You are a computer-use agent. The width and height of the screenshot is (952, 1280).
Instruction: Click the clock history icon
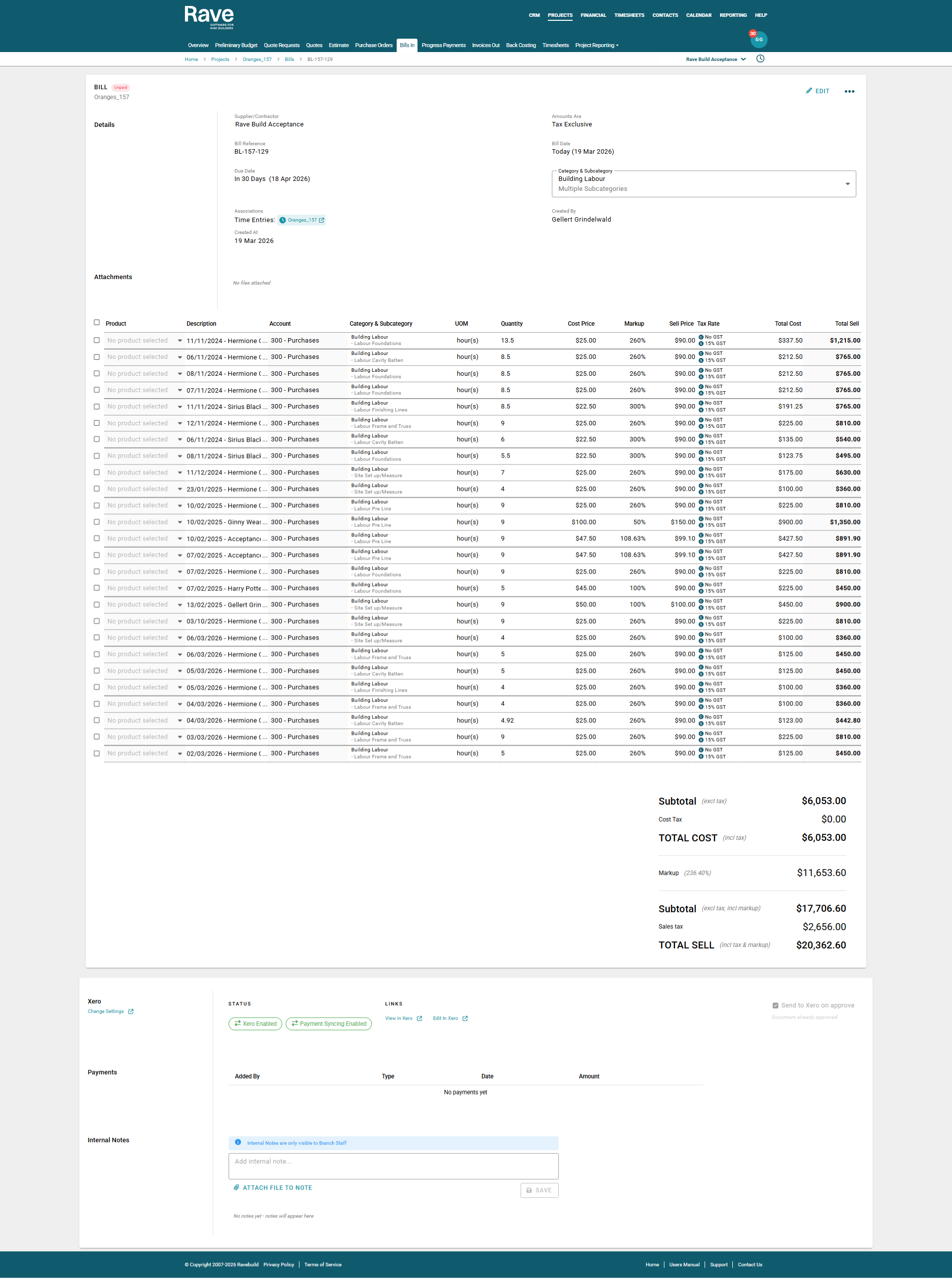(760, 59)
